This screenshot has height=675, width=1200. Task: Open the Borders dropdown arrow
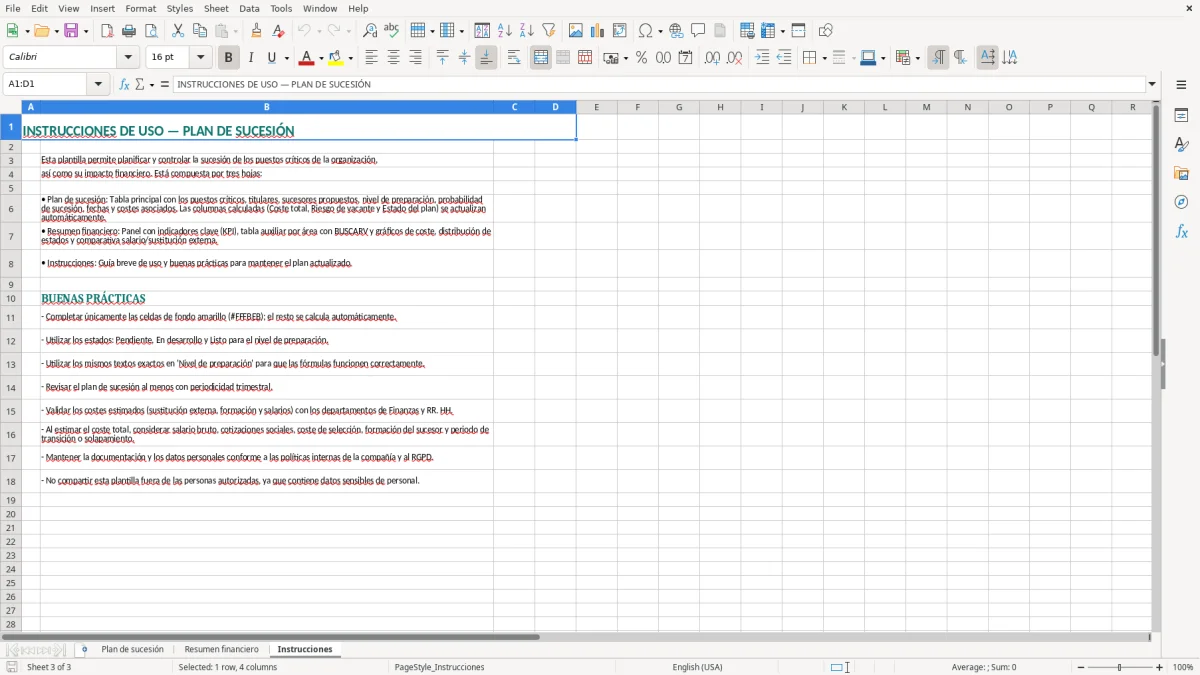click(824, 58)
